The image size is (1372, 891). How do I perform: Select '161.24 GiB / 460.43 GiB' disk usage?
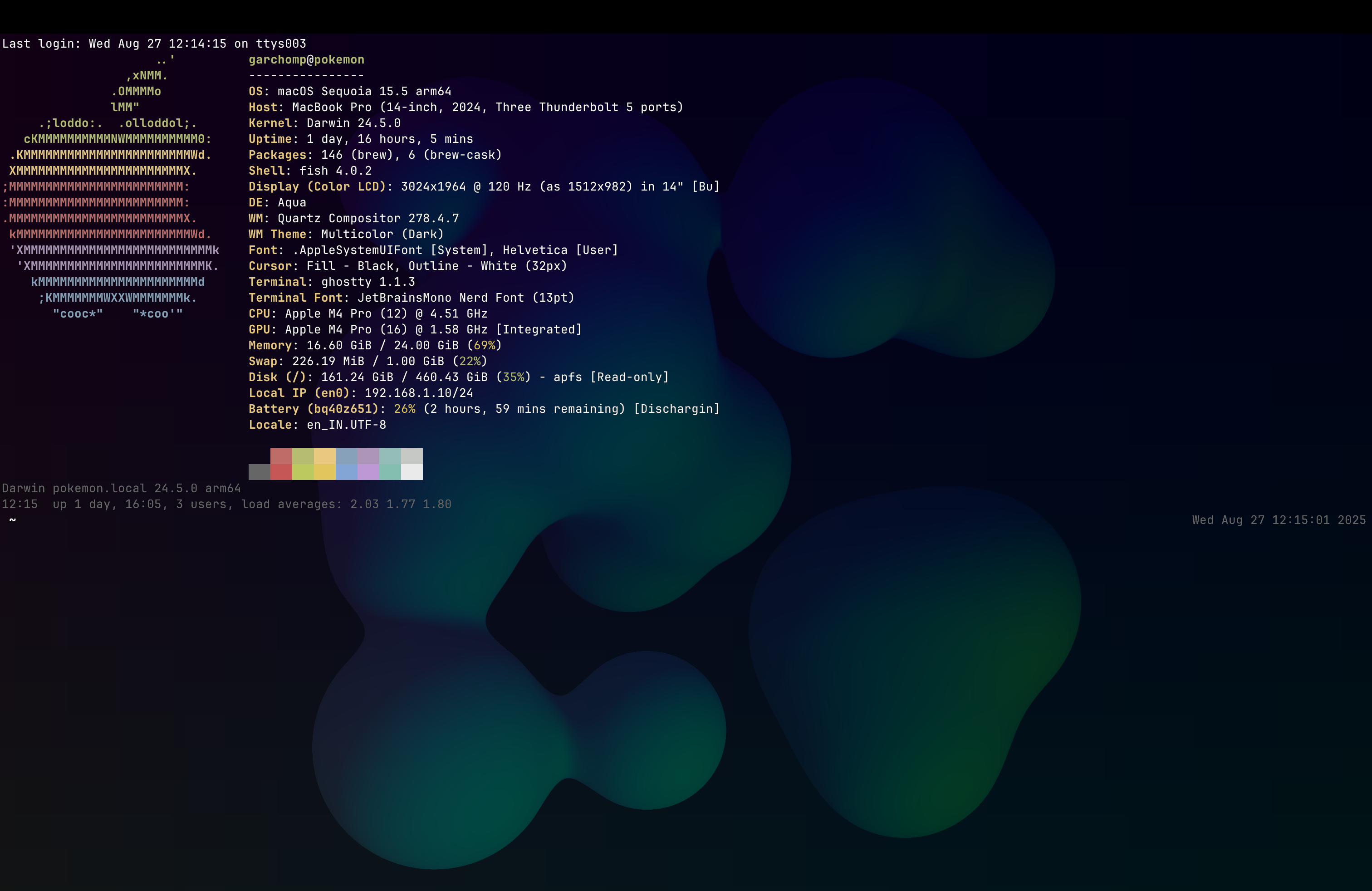[x=404, y=377]
